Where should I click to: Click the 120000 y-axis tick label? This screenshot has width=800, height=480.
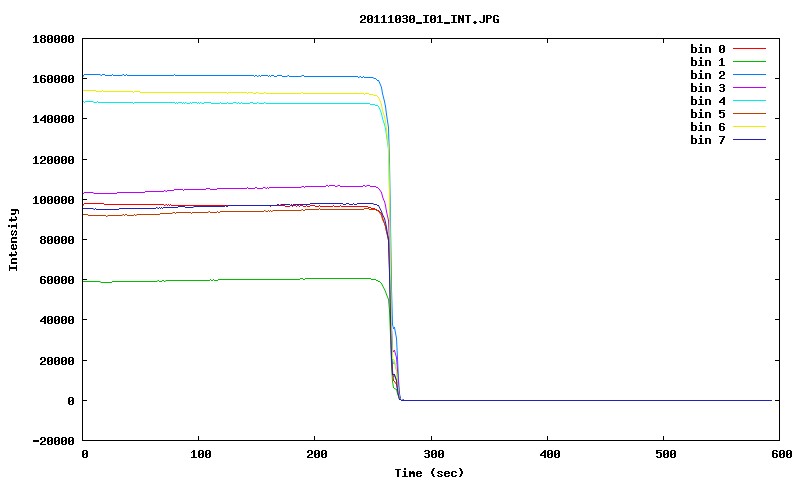pos(53,160)
